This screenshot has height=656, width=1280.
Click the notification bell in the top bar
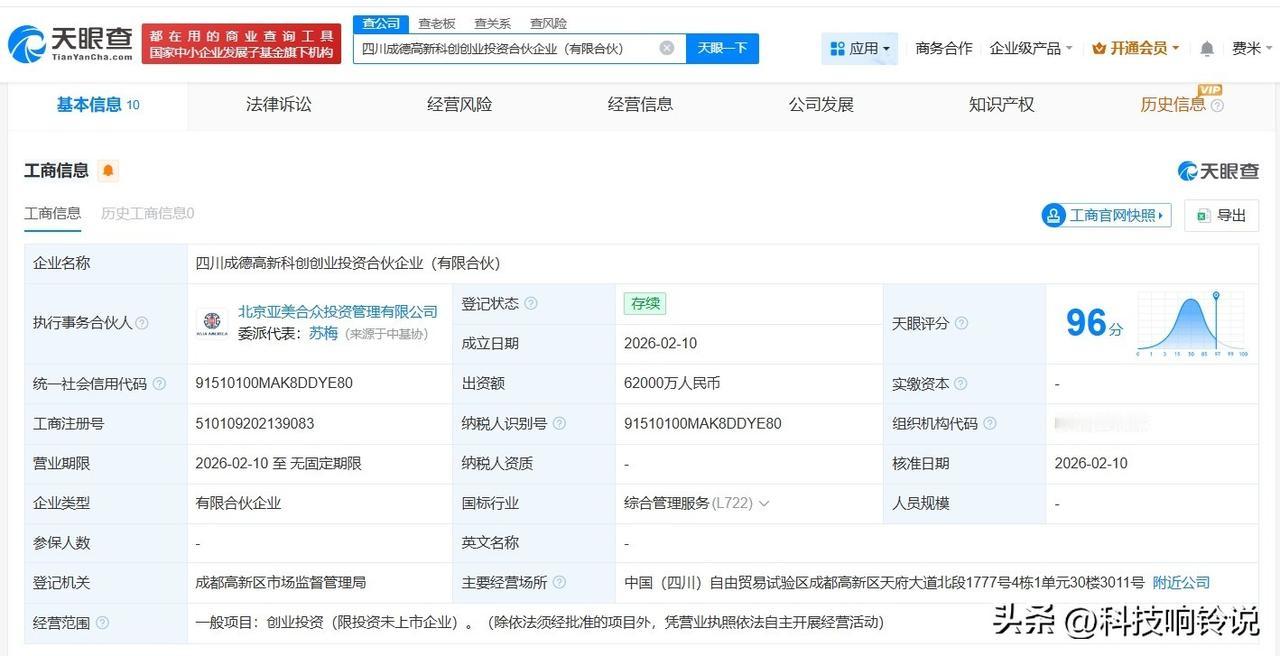pyautogui.click(x=1206, y=48)
